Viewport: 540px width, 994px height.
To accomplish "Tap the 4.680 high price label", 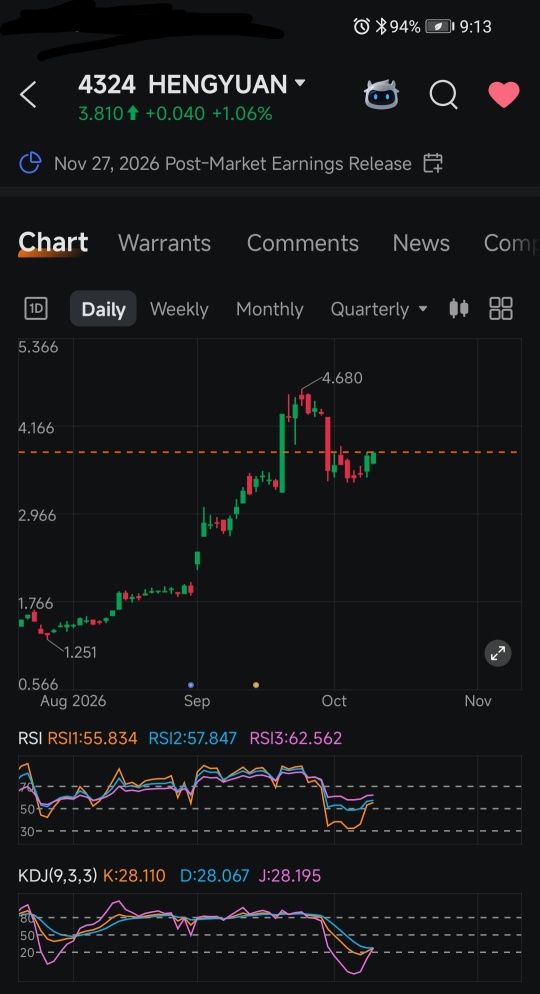I will tap(342, 378).
